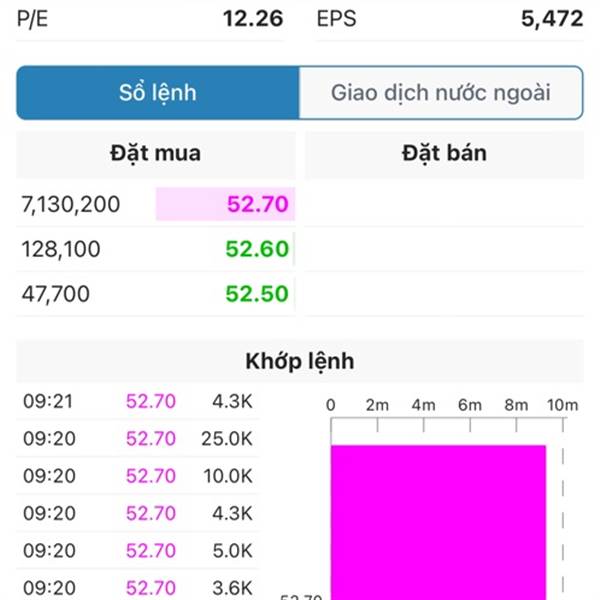Select the 52.60 bid price

click(257, 249)
